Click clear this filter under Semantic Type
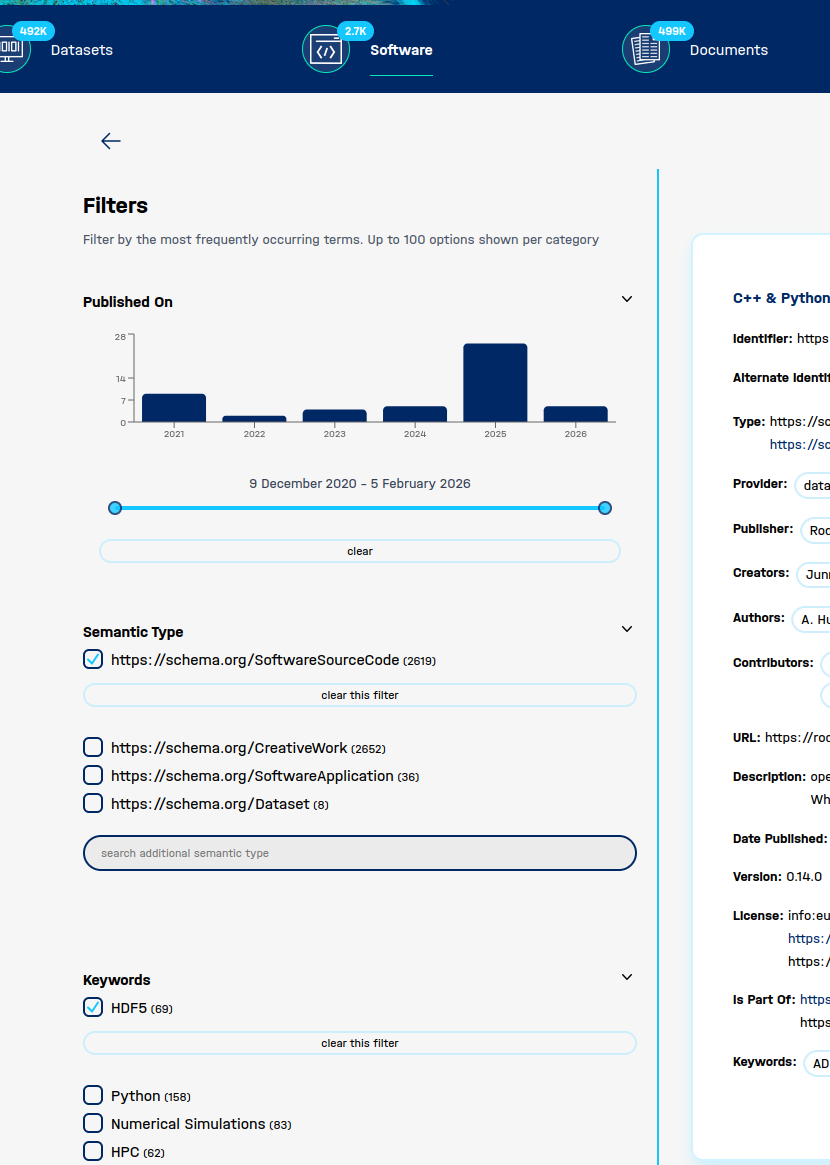 click(x=359, y=694)
